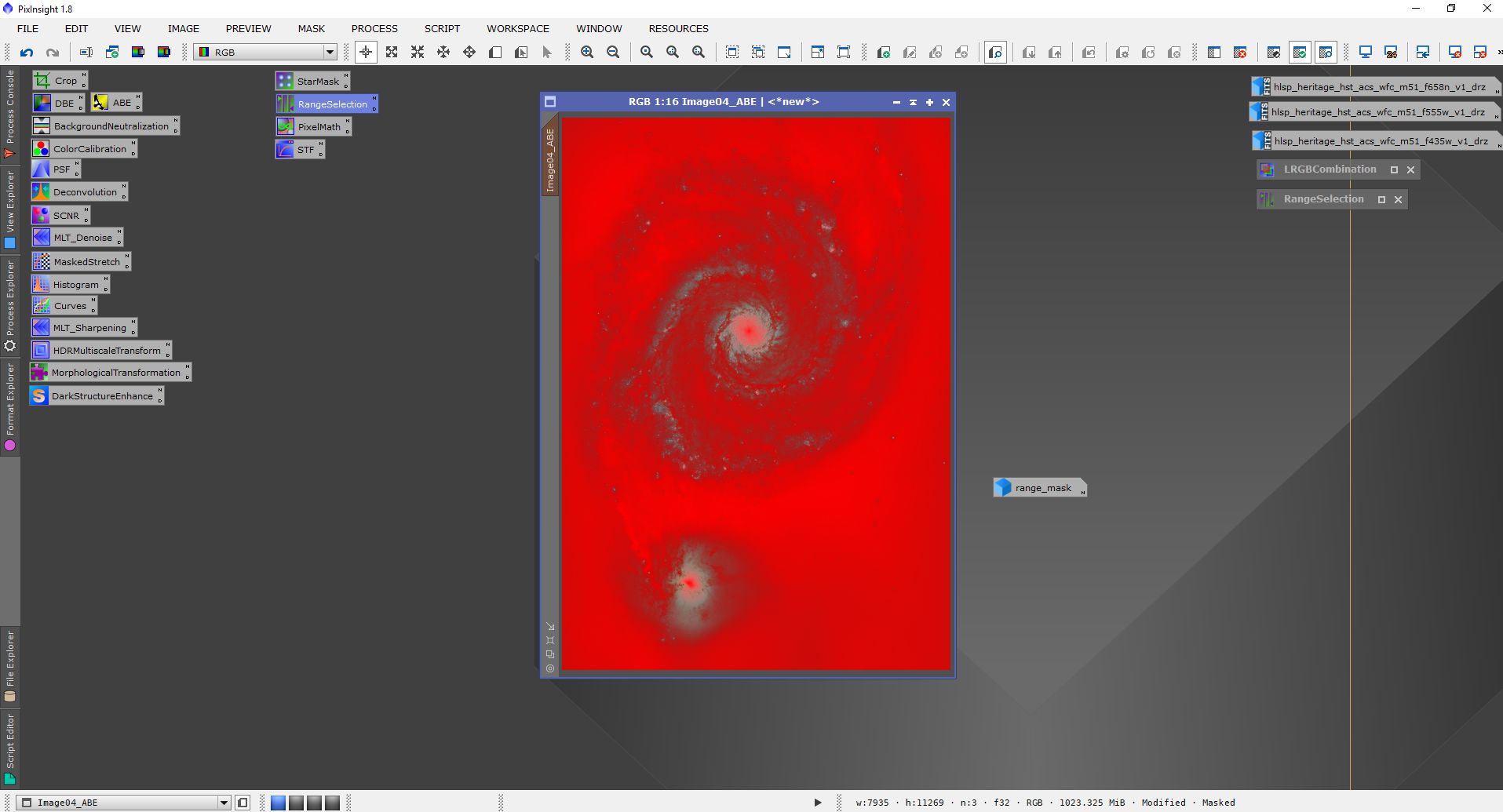Image resolution: width=1503 pixels, height=812 pixels.
Task: Open the PROCESS menu
Action: click(x=374, y=29)
